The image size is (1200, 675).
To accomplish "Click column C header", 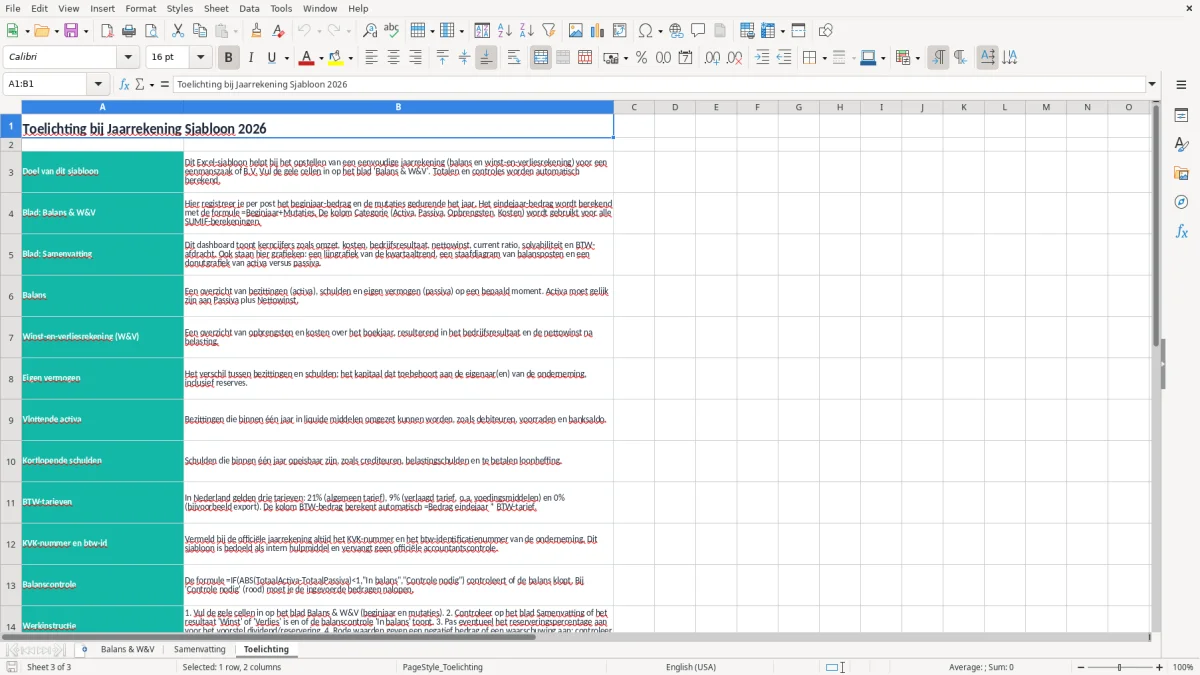I will coord(634,107).
